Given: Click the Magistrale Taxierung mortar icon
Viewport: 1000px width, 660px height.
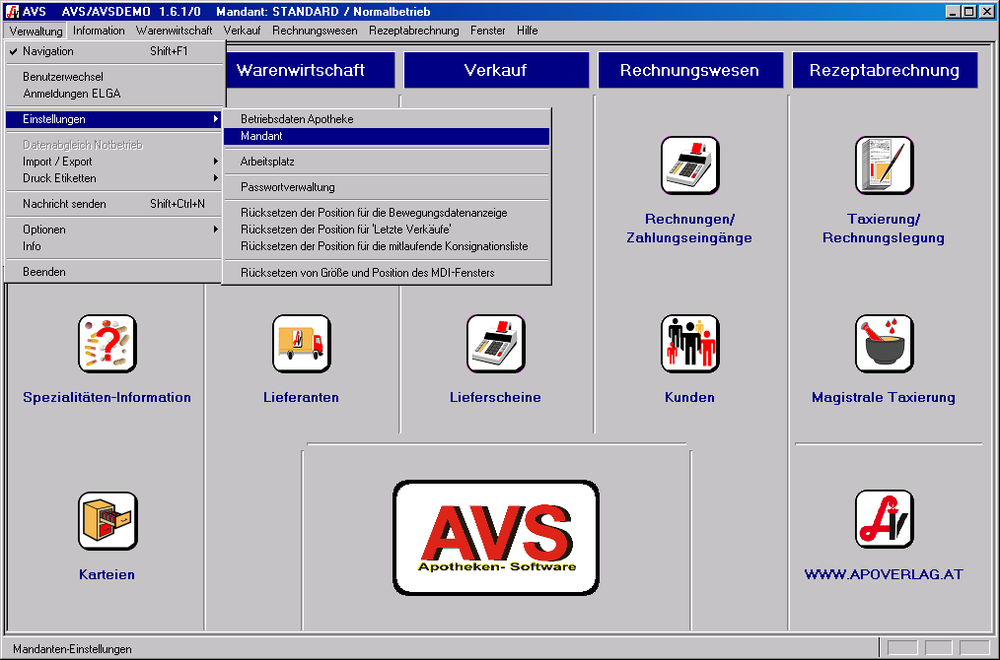Looking at the screenshot, I should pyautogui.click(x=883, y=344).
